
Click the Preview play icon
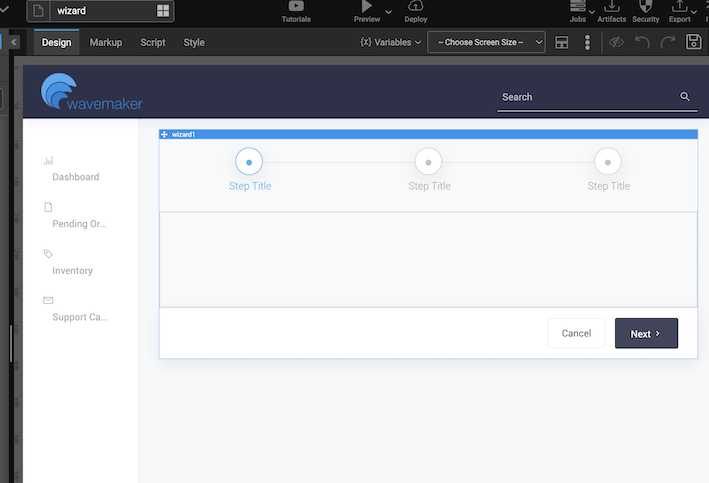pos(366,7)
